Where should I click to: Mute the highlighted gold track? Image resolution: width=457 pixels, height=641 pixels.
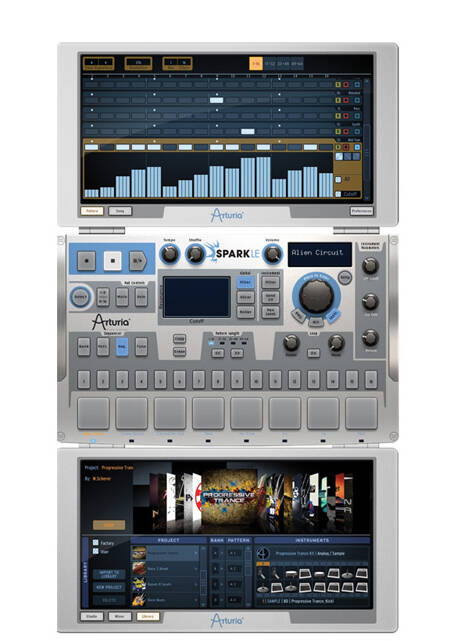[346, 147]
